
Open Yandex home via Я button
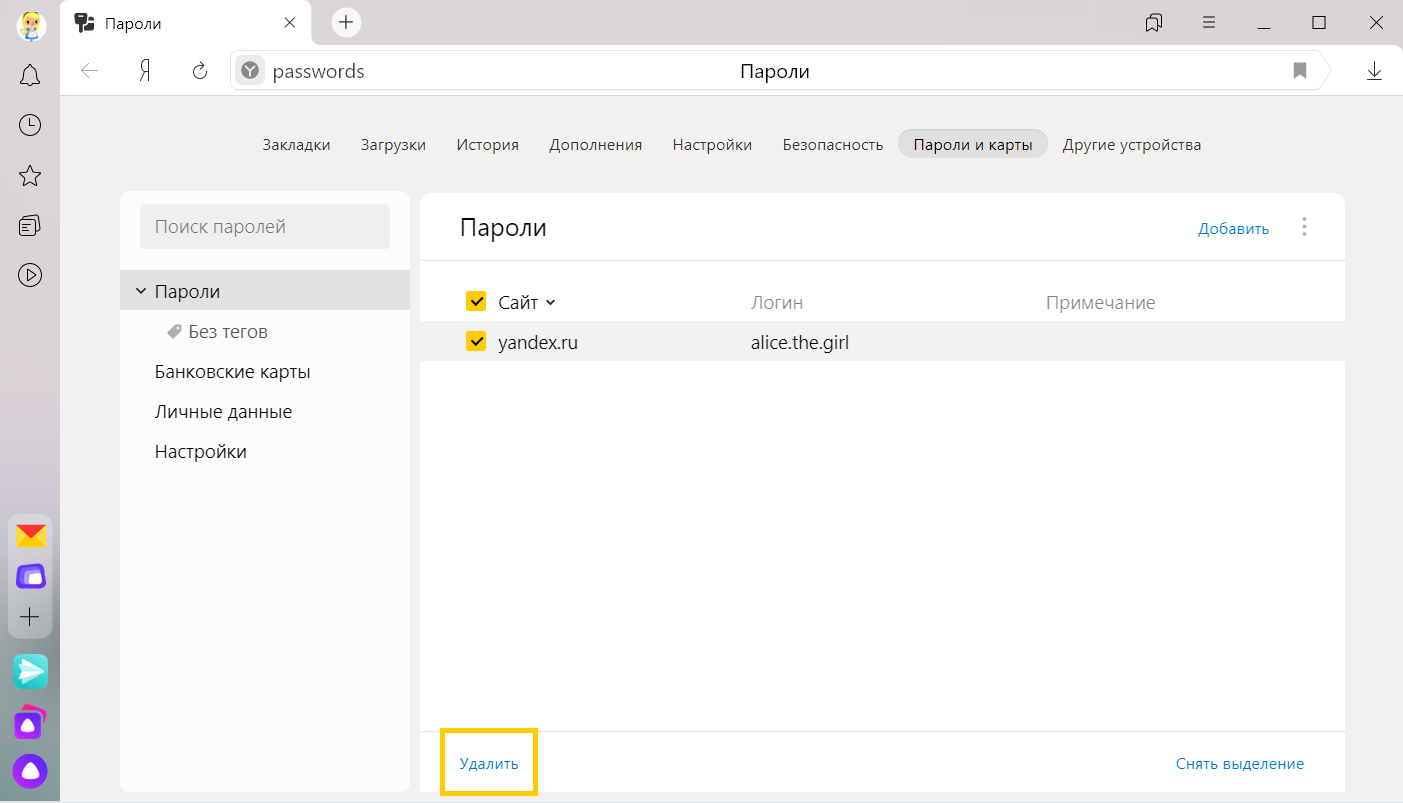point(145,71)
